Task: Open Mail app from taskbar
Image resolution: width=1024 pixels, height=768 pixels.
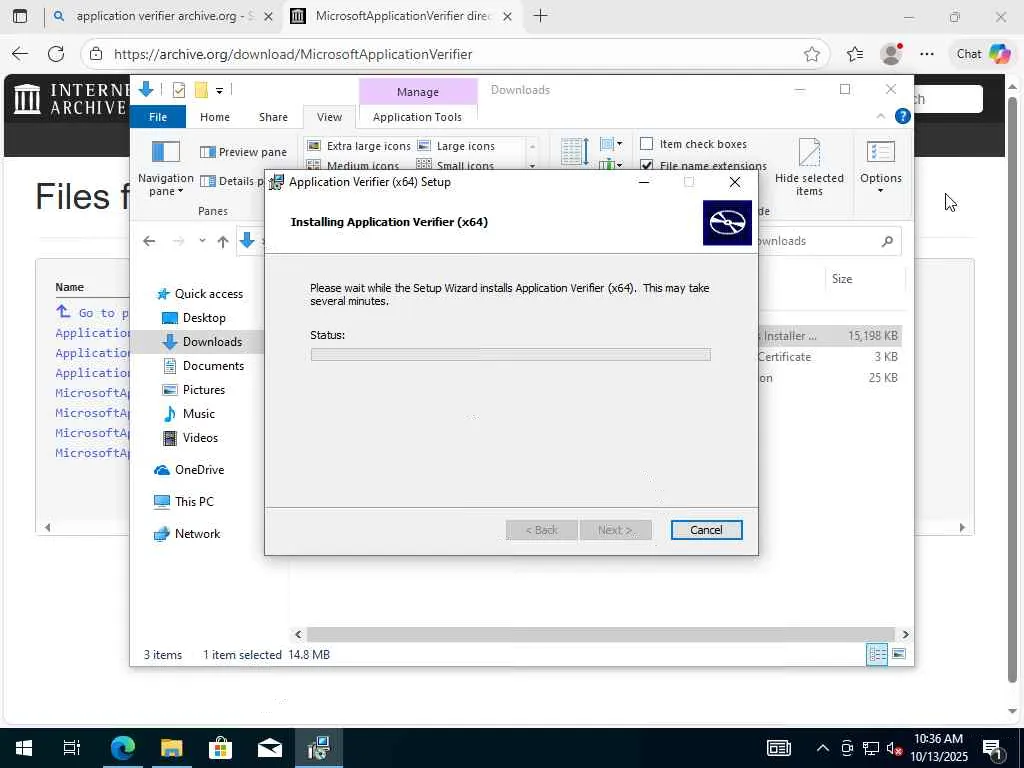Action: 269,748
